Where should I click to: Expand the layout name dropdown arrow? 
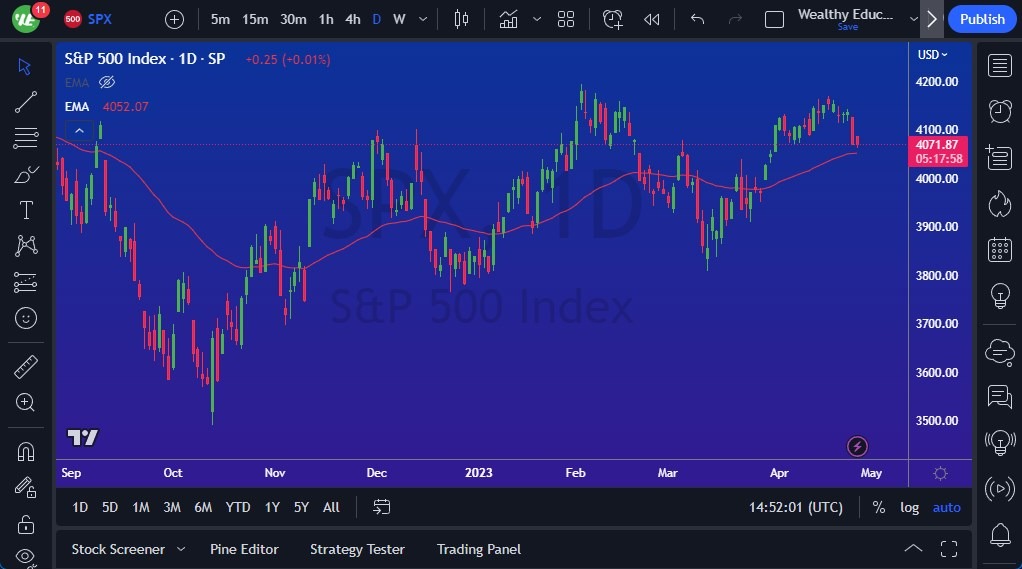[913, 20]
